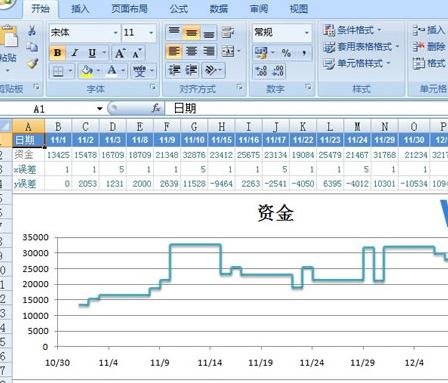Apply the yellow fill color bucket

point(87,71)
